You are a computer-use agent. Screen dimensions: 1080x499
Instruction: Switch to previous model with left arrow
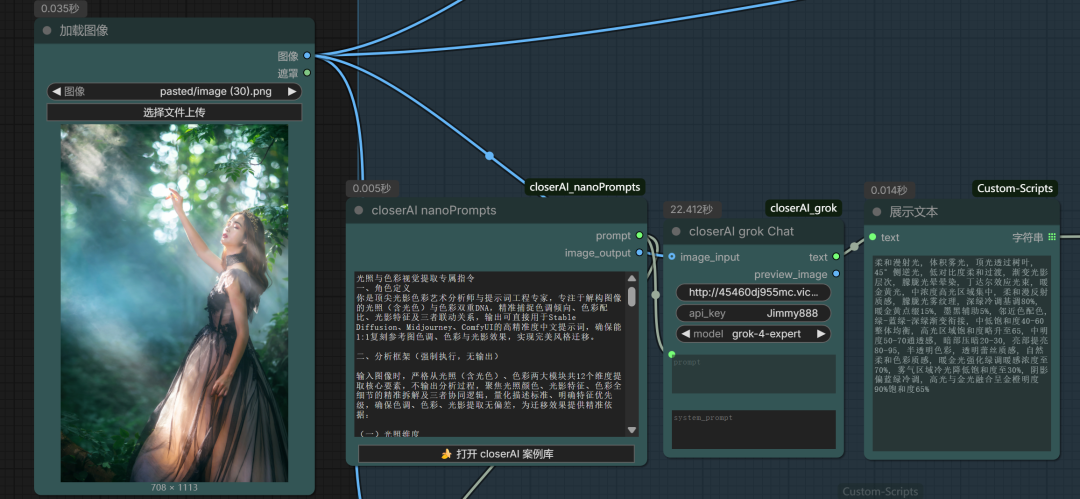[685, 334]
